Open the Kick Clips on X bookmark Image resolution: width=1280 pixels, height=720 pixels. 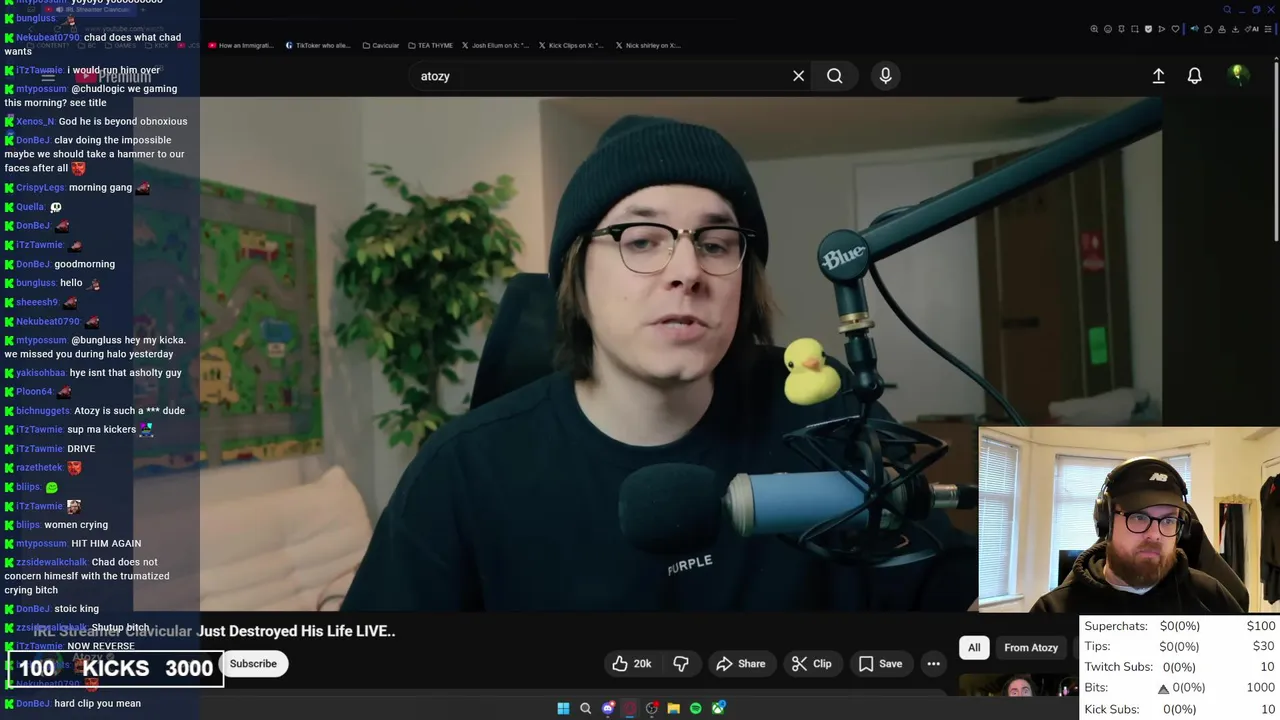pos(571,45)
